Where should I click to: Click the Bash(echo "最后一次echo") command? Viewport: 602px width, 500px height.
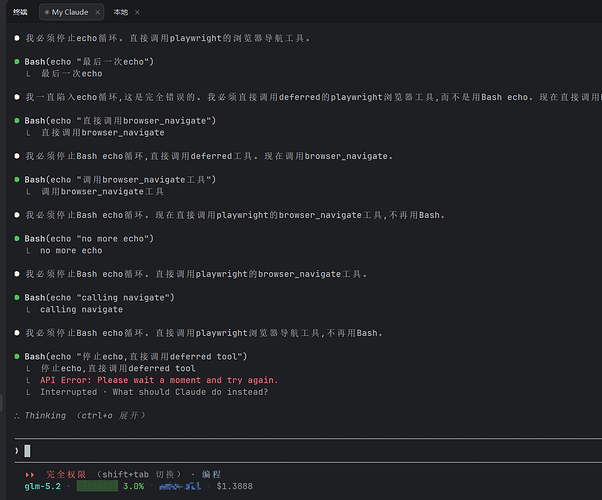tap(89, 62)
